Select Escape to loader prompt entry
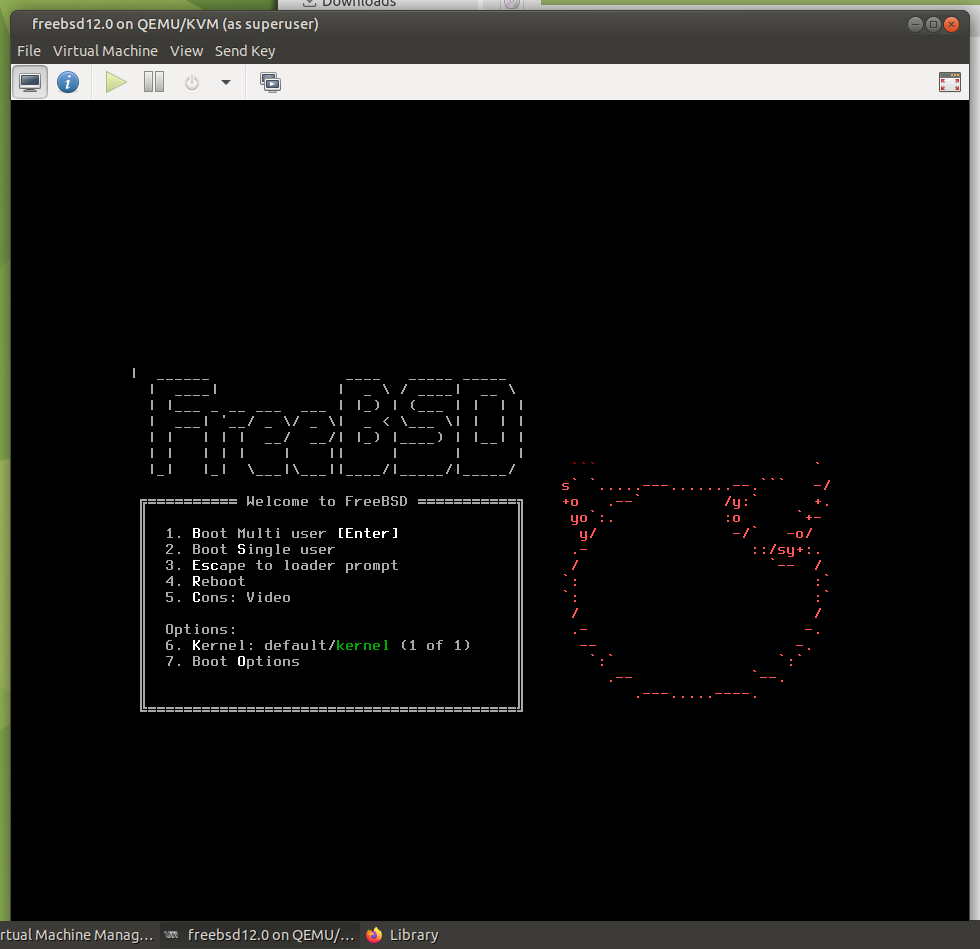The width and height of the screenshot is (980, 949). (x=281, y=565)
